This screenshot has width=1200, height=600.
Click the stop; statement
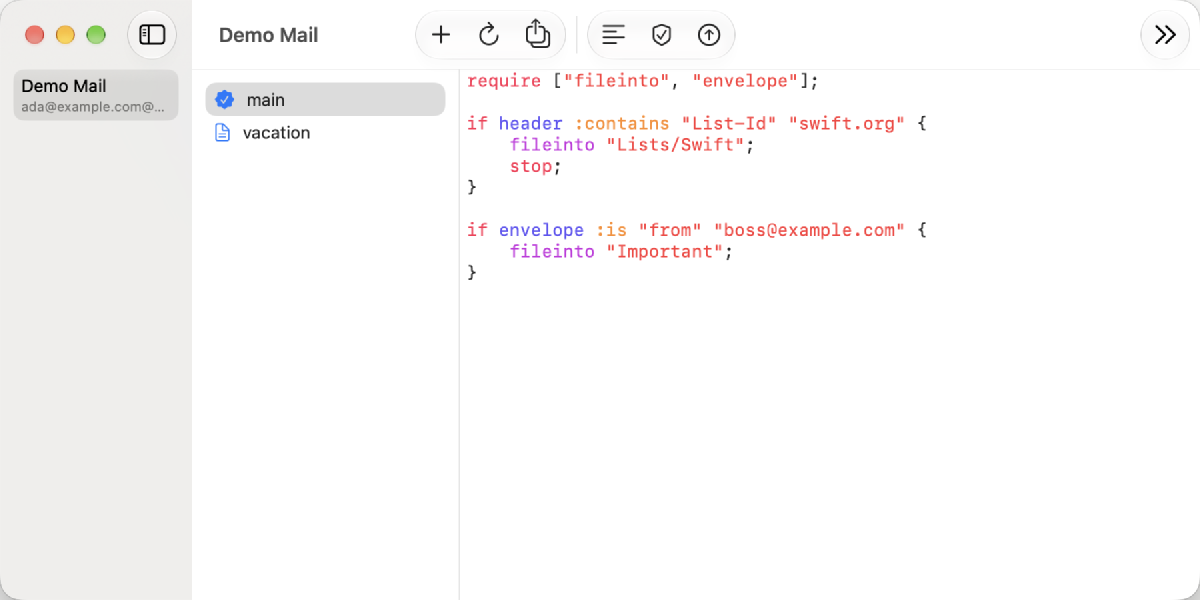point(536,166)
